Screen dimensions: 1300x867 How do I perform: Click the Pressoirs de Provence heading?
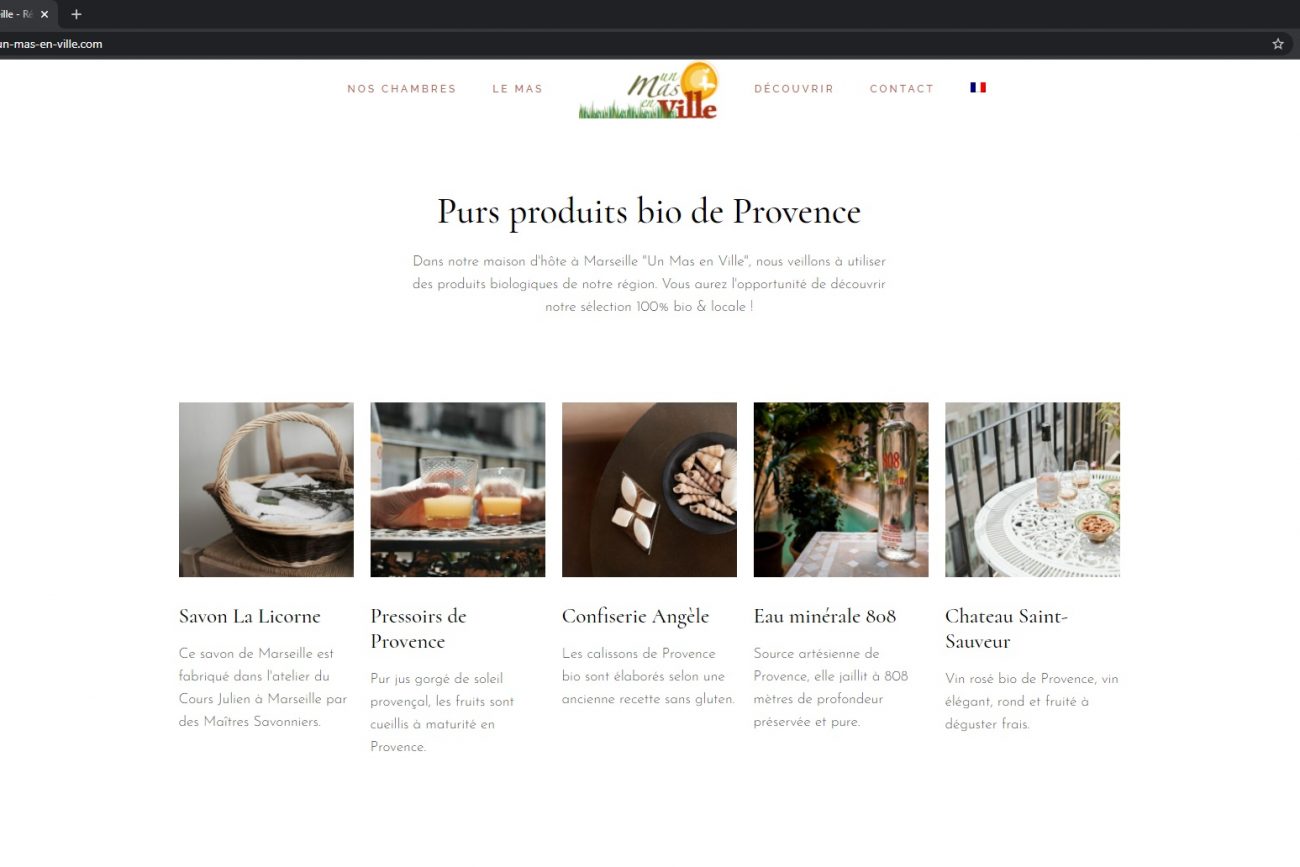419,629
